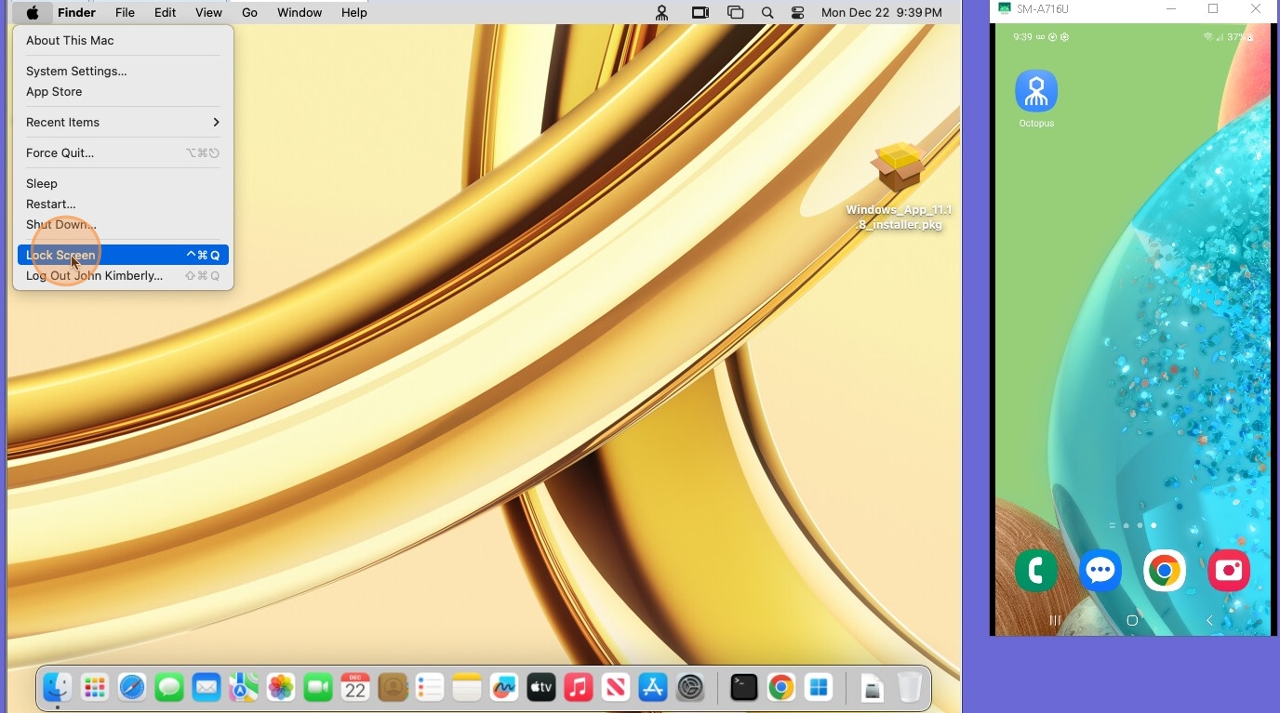Expand the Recent Items submenu
The image size is (1280, 713).
[x=123, y=122]
